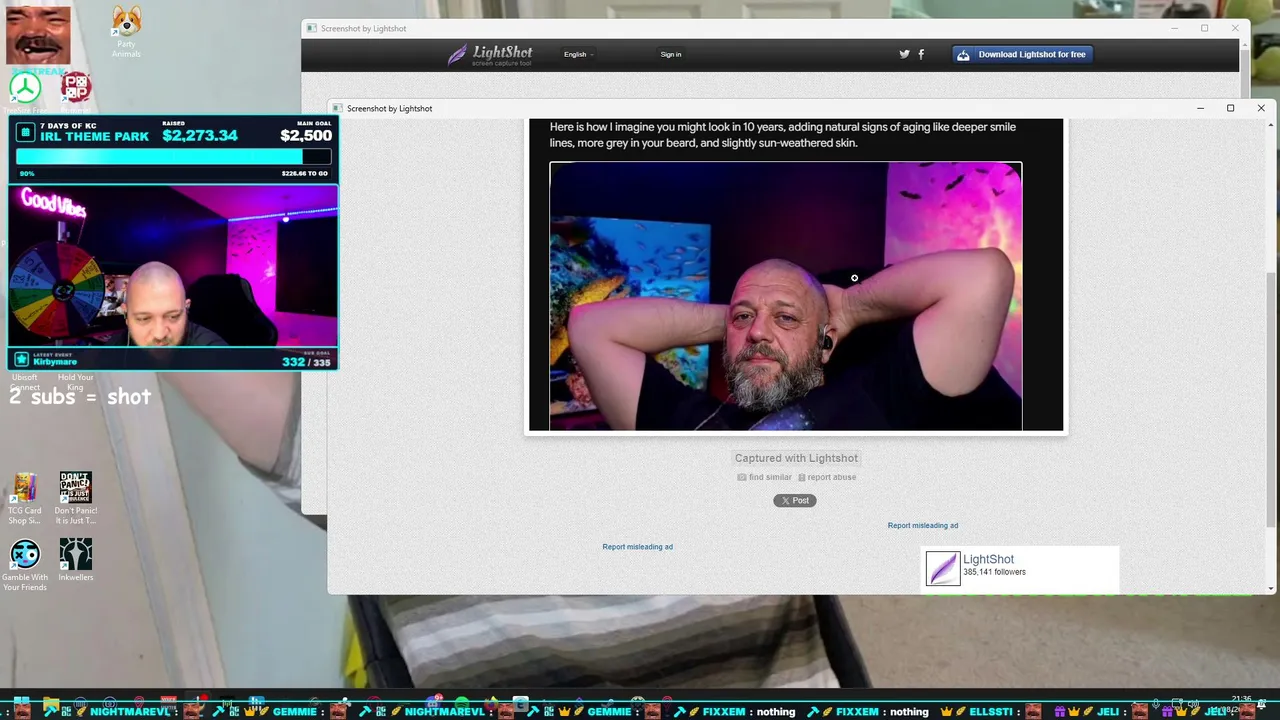Viewport: 1280px width, 720px height.
Task: Click left Report misleading ad link
Action: 637,547
